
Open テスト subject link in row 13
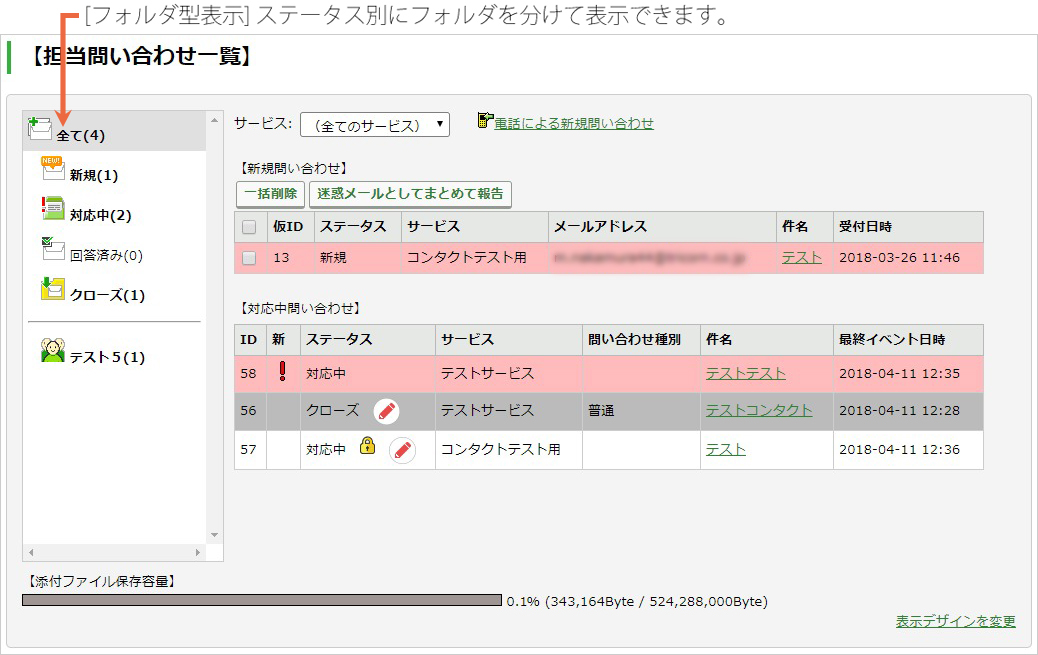point(802,258)
